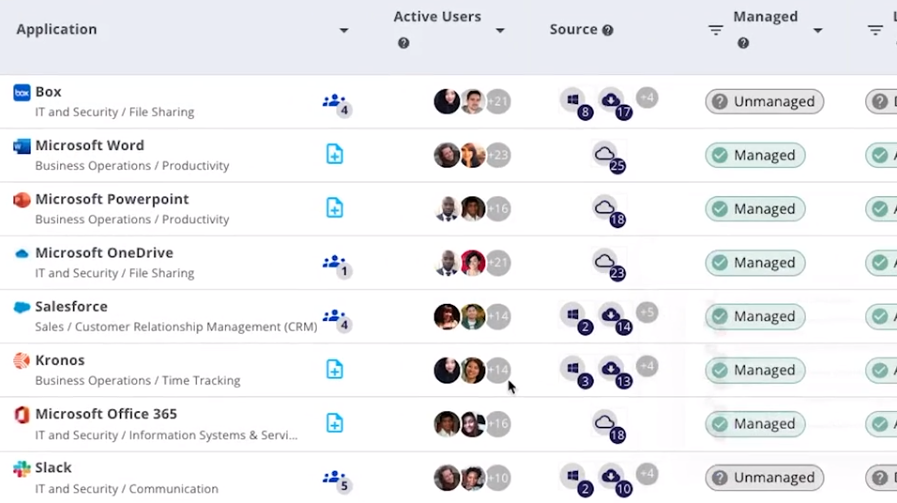Click the Slack Windows source icon

click(574, 478)
